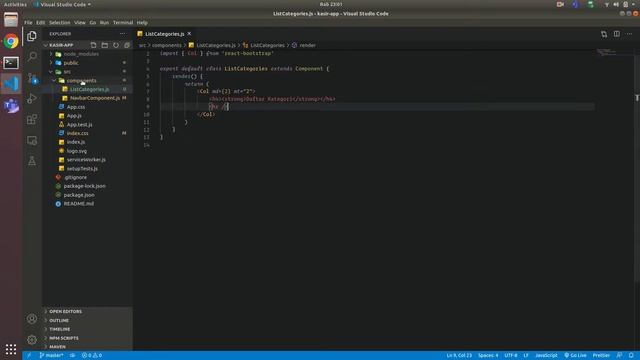
Task: Open editor More Actions ellipsis
Action: pyautogui.click(x=629, y=34)
